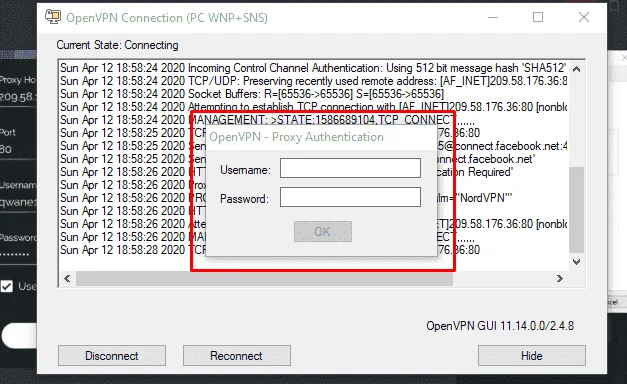Toggle the 'Use' checkbox in background window

[x=7, y=286]
